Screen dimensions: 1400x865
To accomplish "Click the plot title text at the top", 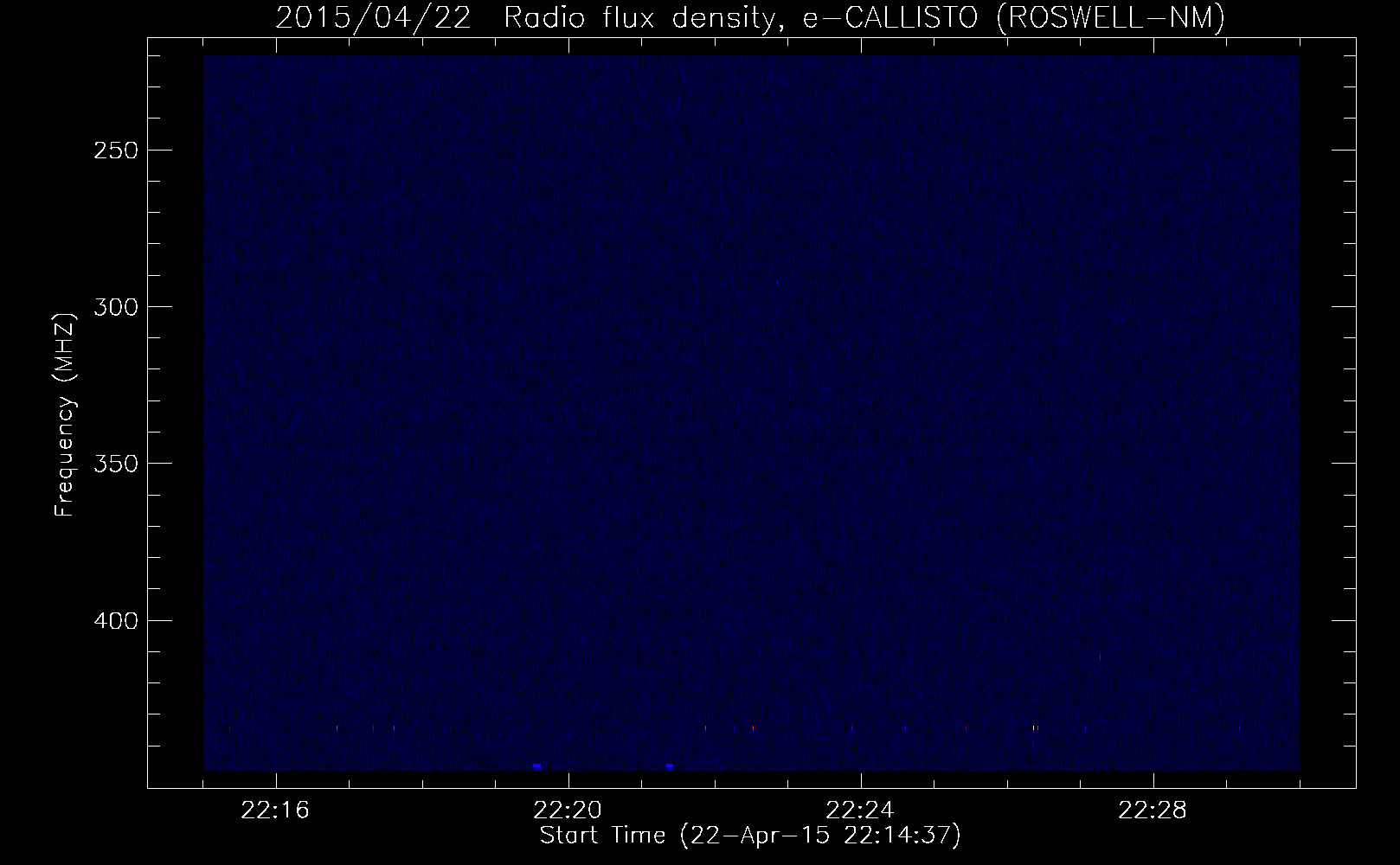I will 750,18.
